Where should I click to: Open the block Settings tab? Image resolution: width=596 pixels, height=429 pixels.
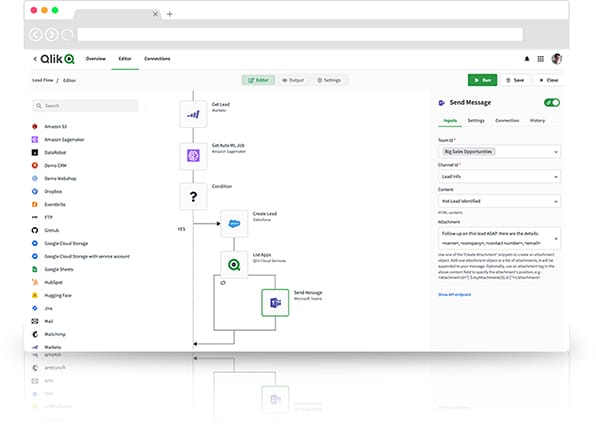pyautogui.click(x=476, y=120)
